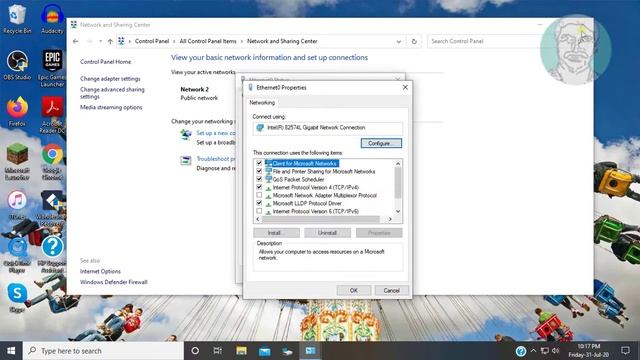Open Skype desktop icon
This screenshot has height=360, width=640.
click(x=17, y=298)
